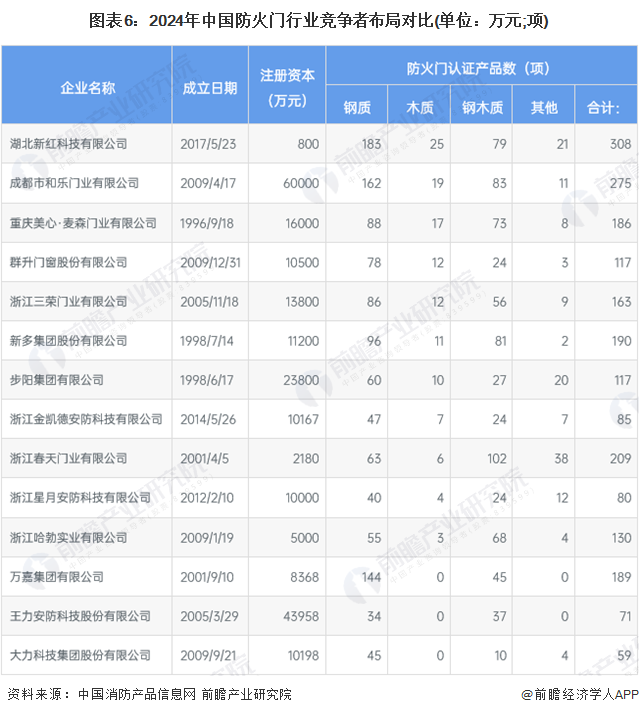Click steel count '183' for 湖北新红科技
Image resolution: width=639 pixels, height=715 pixels.
(x=371, y=144)
